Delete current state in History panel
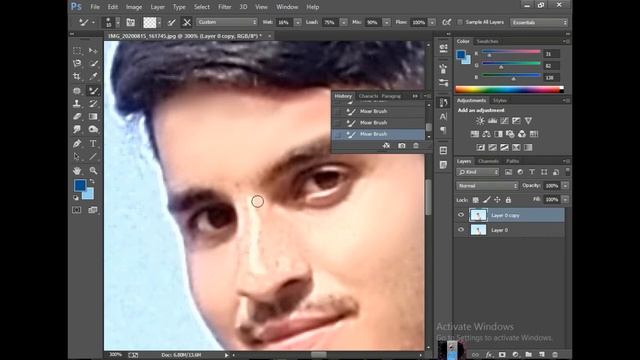This screenshot has width=640, height=360. (x=416, y=146)
